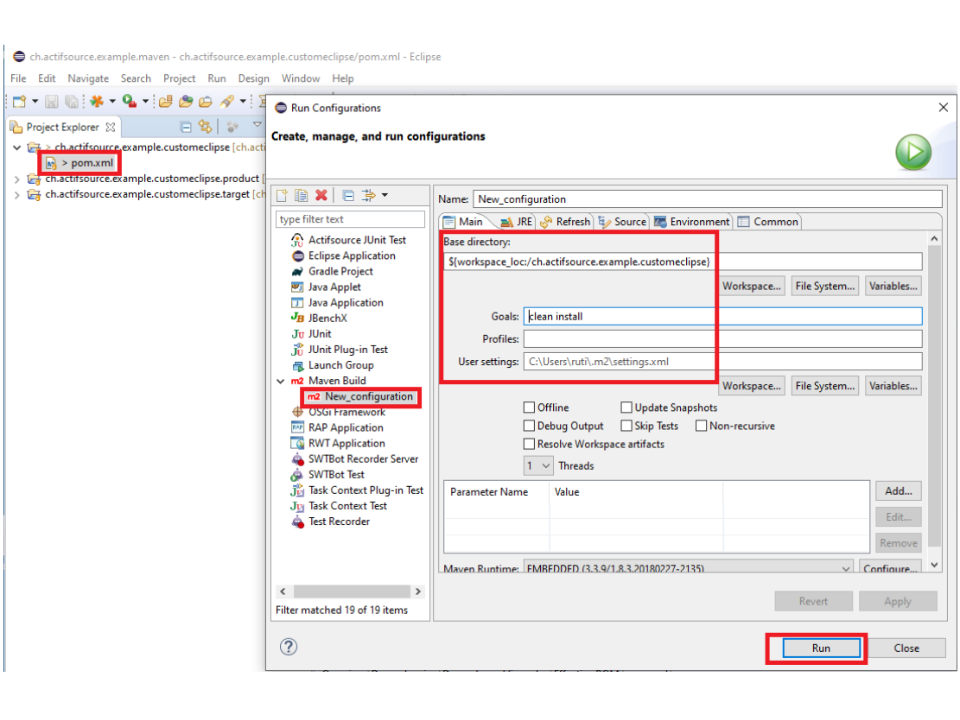Viewport: 960px width, 720px height.
Task: Open the Help question mark icon
Action: point(288,647)
